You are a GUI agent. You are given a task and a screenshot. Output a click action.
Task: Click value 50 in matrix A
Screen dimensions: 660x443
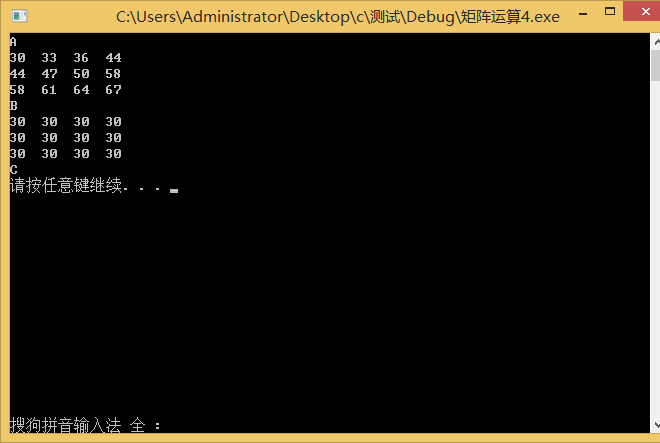pyautogui.click(x=81, y=74)
